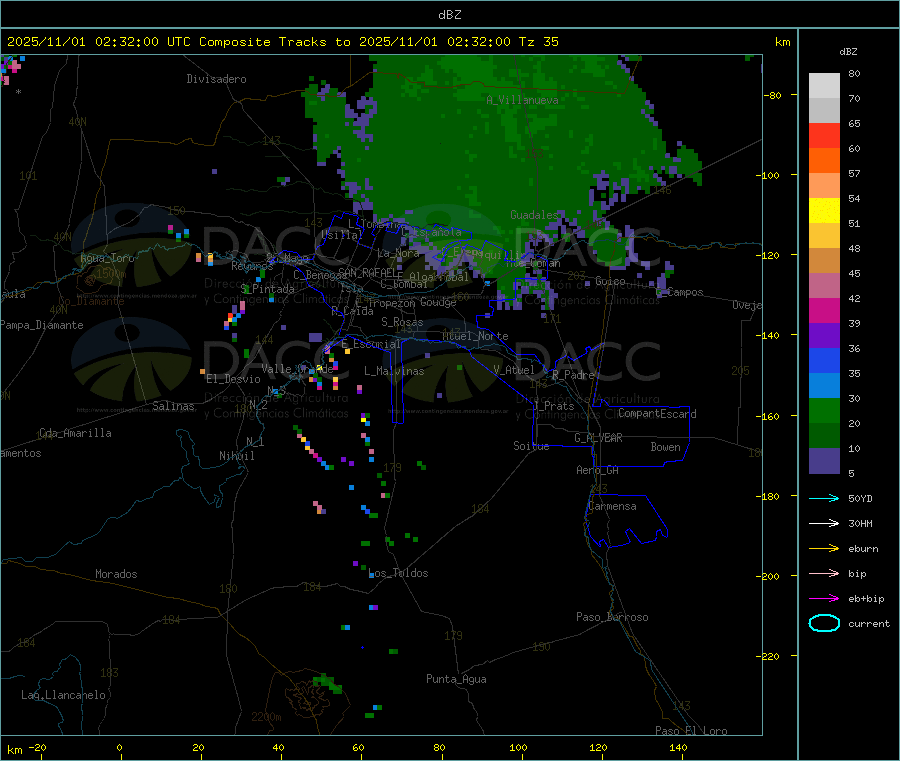
Task: Click the 'Salinas' map label
Action: [173, 406]
